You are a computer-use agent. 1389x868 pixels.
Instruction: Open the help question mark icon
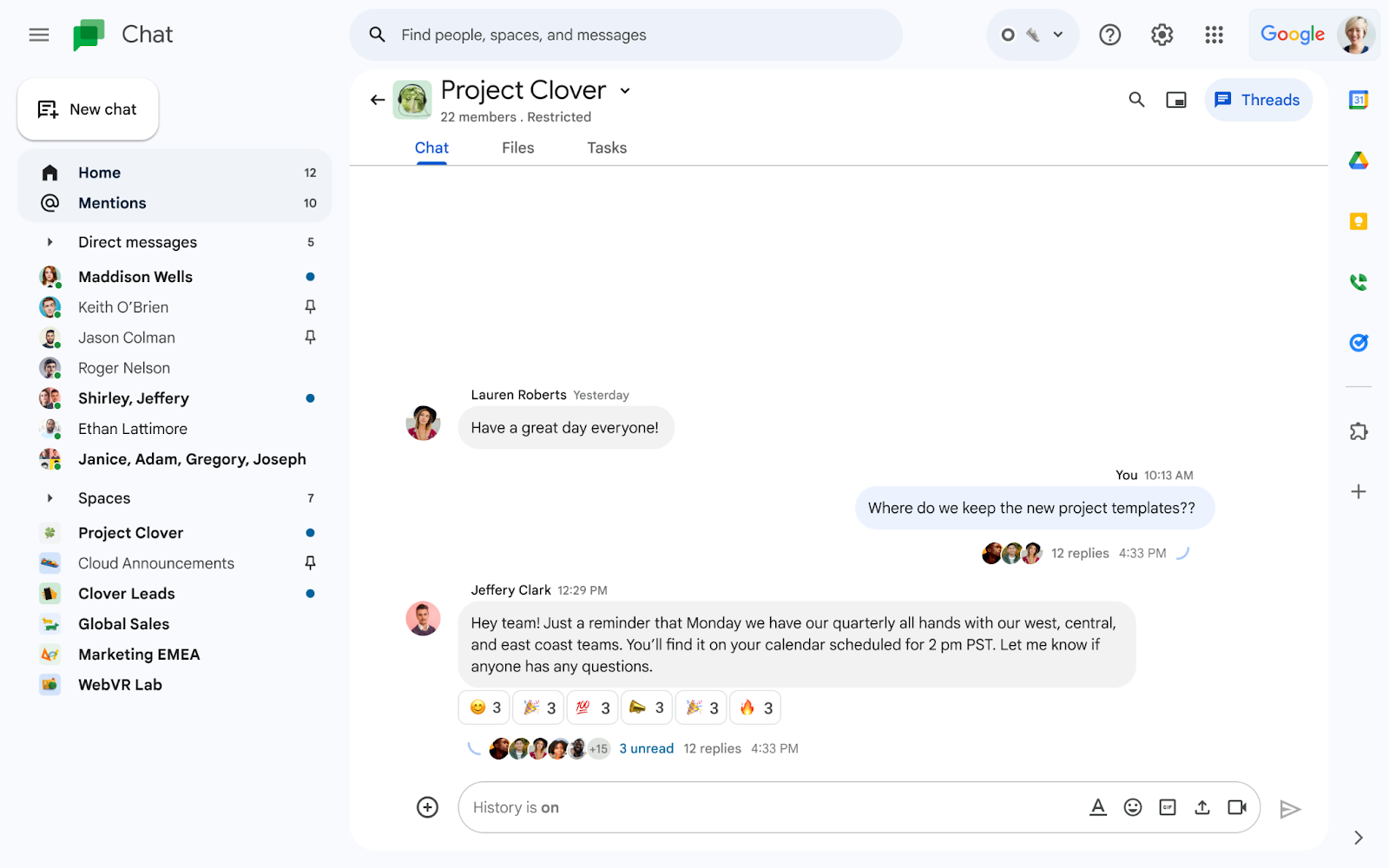tap(1109, 35)
